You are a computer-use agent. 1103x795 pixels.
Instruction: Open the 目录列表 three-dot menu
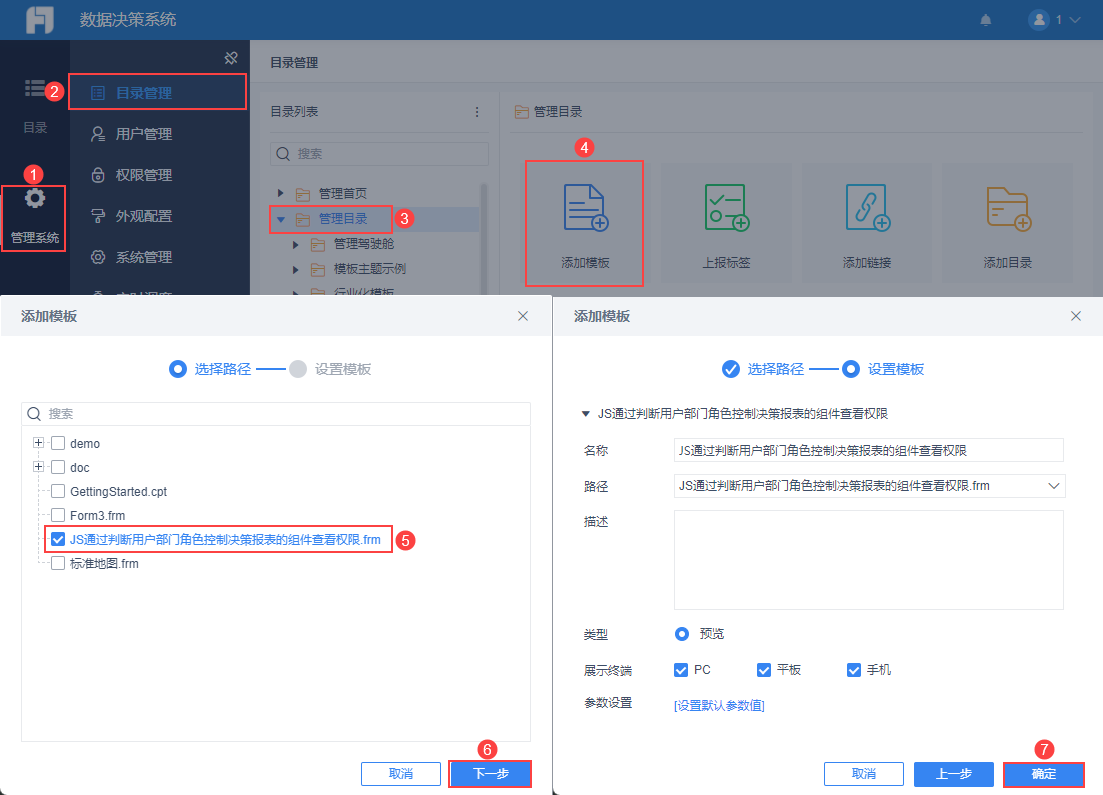(477, 112)
